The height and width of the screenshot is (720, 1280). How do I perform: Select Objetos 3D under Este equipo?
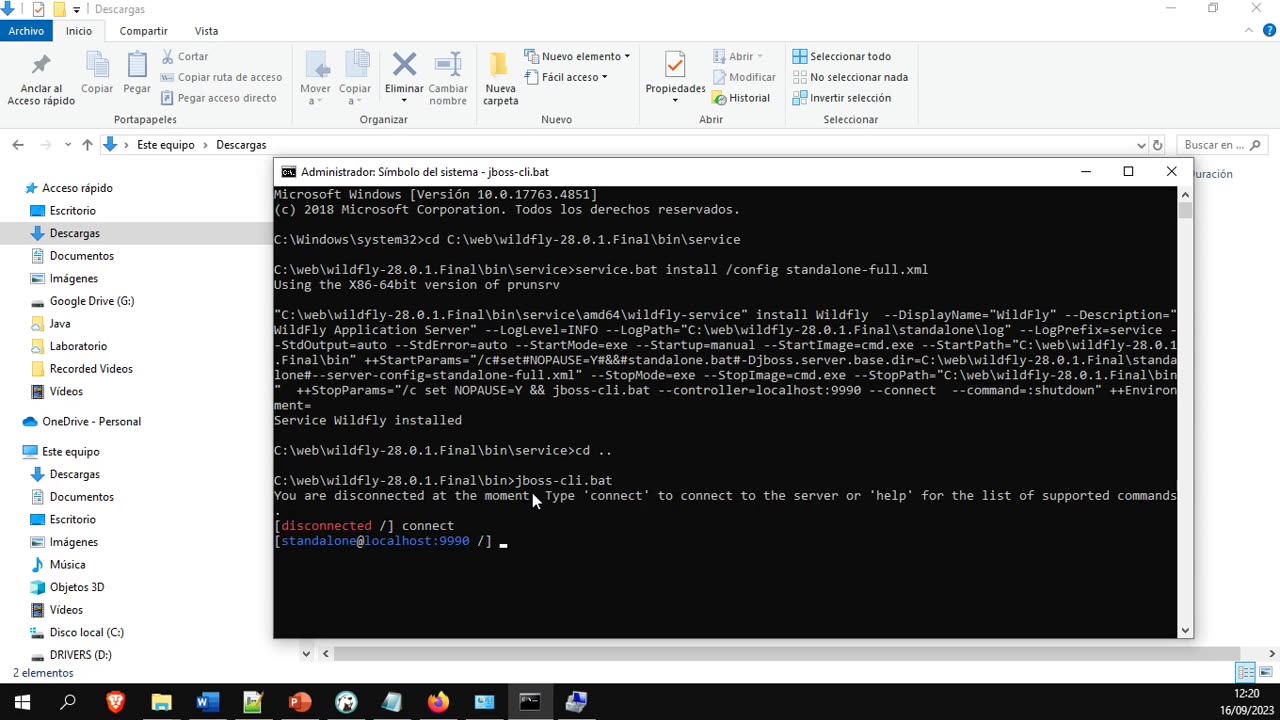pos(77,587)
